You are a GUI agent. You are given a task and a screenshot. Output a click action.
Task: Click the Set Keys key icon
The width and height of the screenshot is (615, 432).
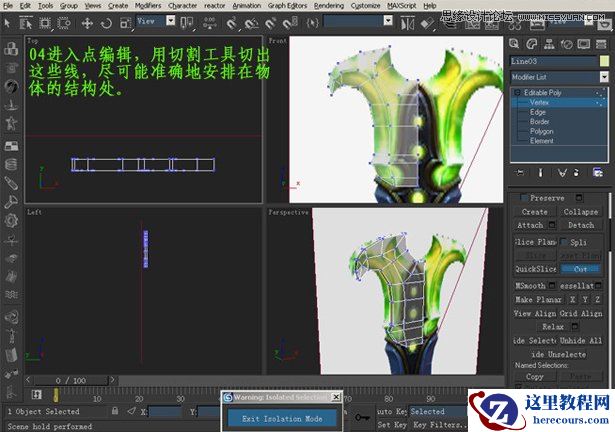(x=362, y=417)
